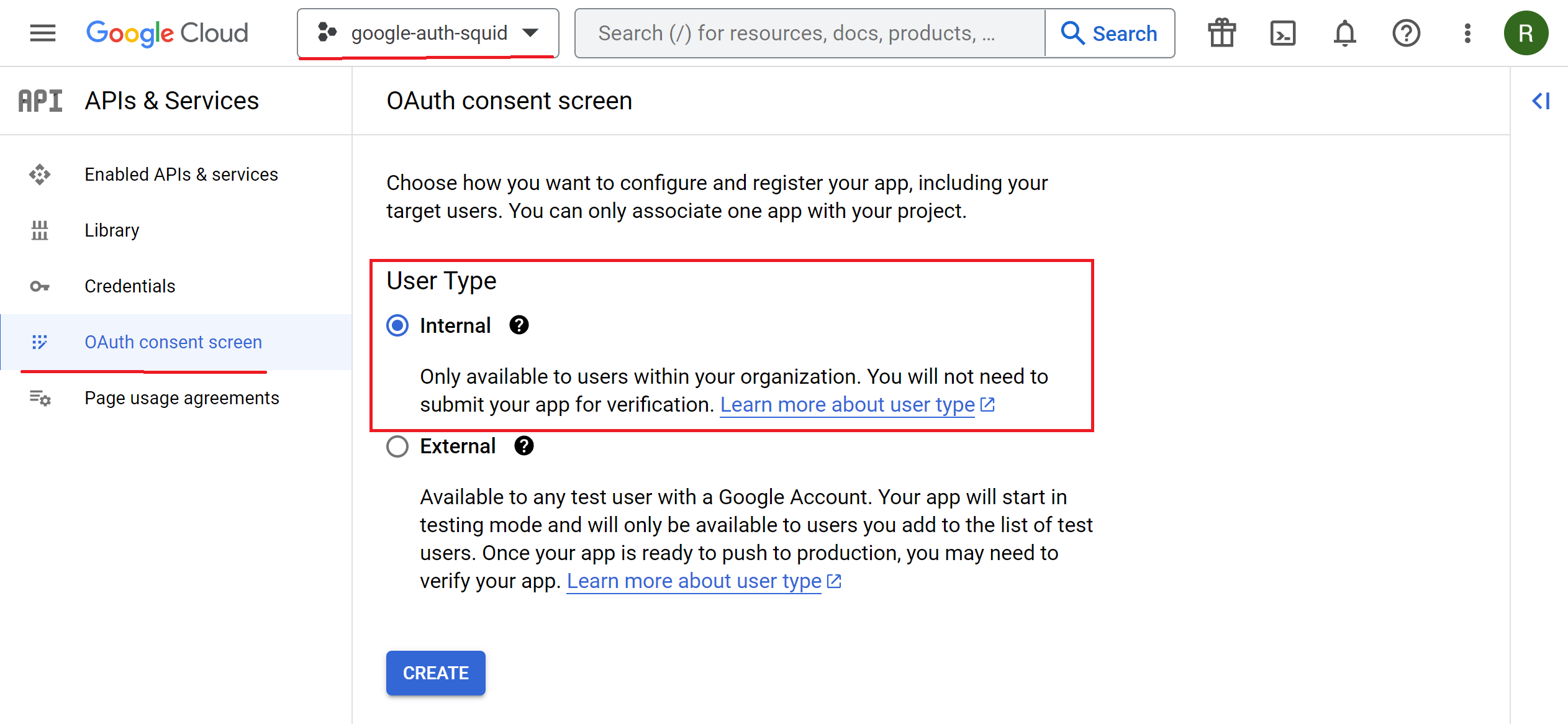Open the R account avatar
Viewport: 1568px width, 724px height.
point(1526,33)
